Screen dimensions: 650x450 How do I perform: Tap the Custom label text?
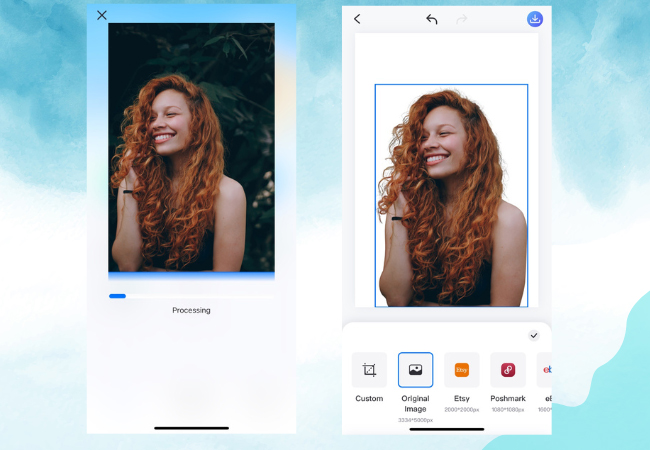coord(369,399)
